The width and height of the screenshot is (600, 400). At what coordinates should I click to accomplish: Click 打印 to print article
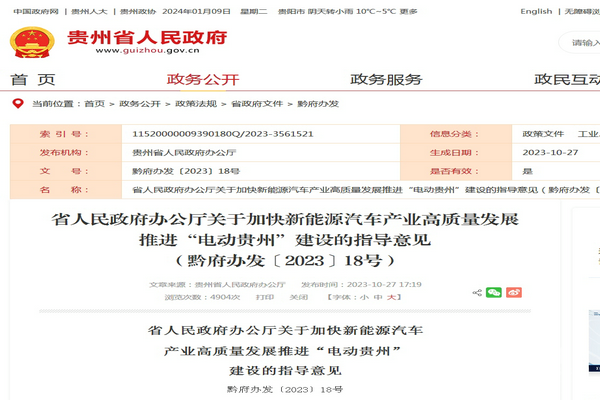coord(264,297)
